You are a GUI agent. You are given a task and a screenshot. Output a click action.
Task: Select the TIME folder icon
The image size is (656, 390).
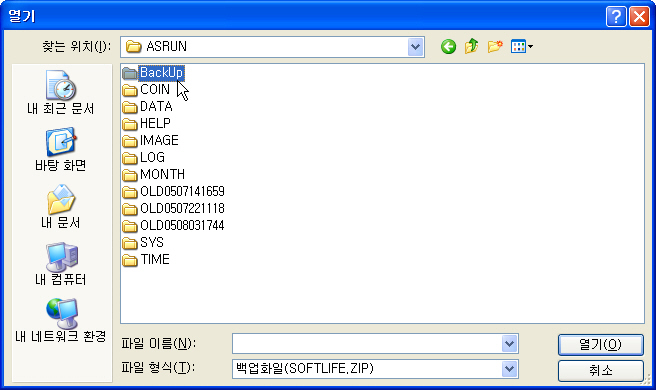click(x=130, y=260)
